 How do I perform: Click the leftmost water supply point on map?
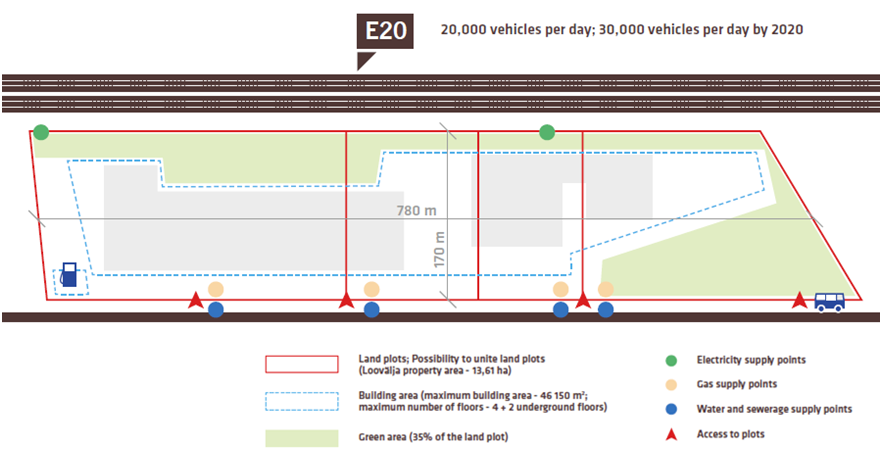click(x=216, y=310)
